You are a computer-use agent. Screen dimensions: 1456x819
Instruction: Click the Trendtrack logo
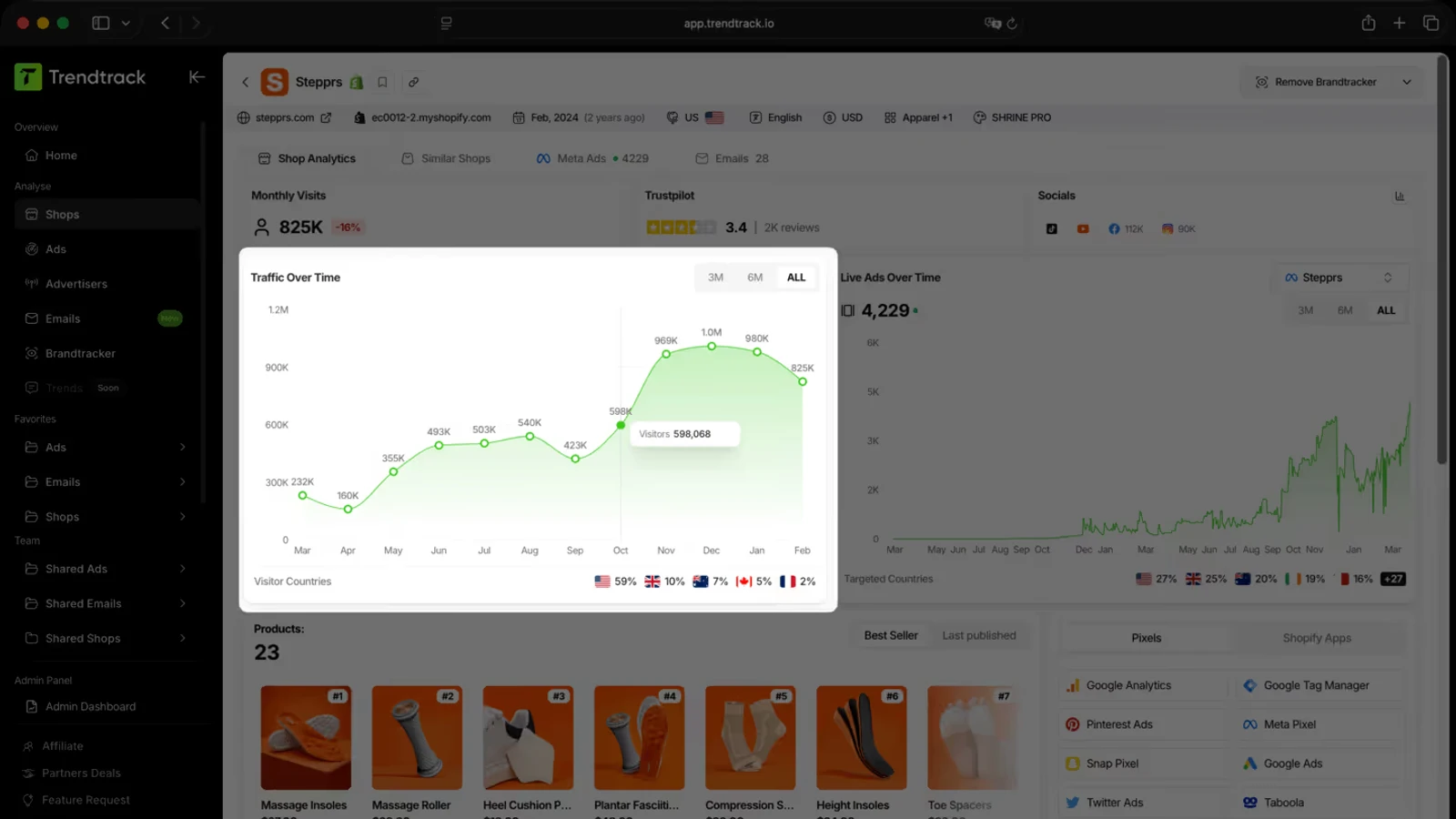[80, 77]
